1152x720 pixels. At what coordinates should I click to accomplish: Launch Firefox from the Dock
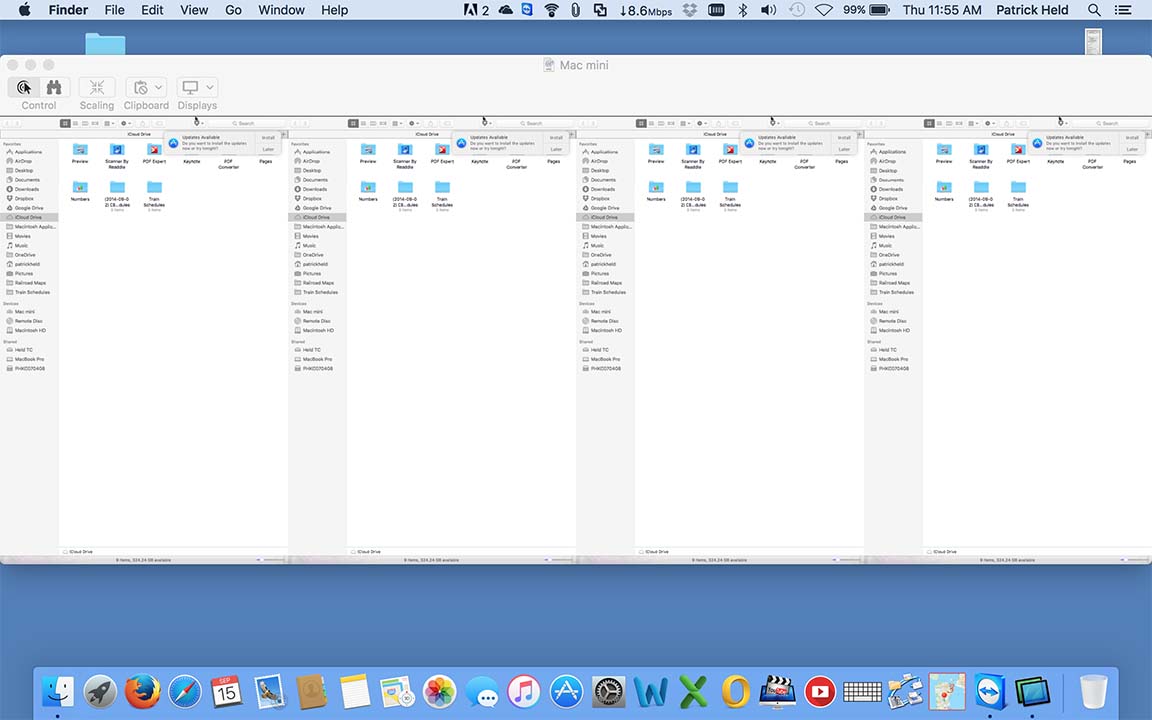click(x=142, y=691)
